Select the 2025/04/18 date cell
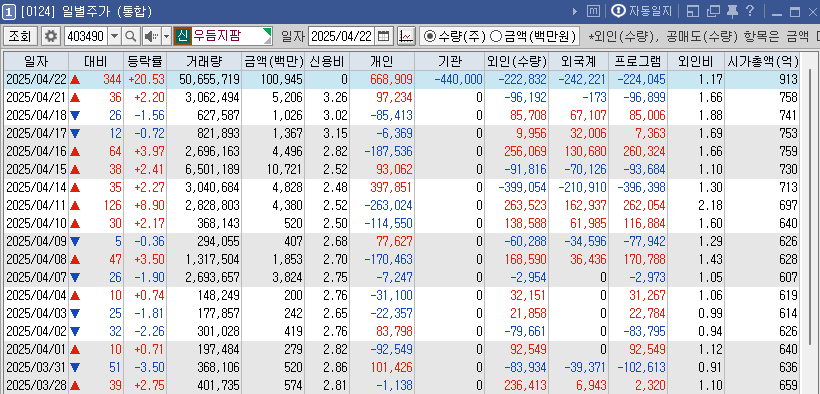Screen dimensions: 820x394 pos(37,115)
